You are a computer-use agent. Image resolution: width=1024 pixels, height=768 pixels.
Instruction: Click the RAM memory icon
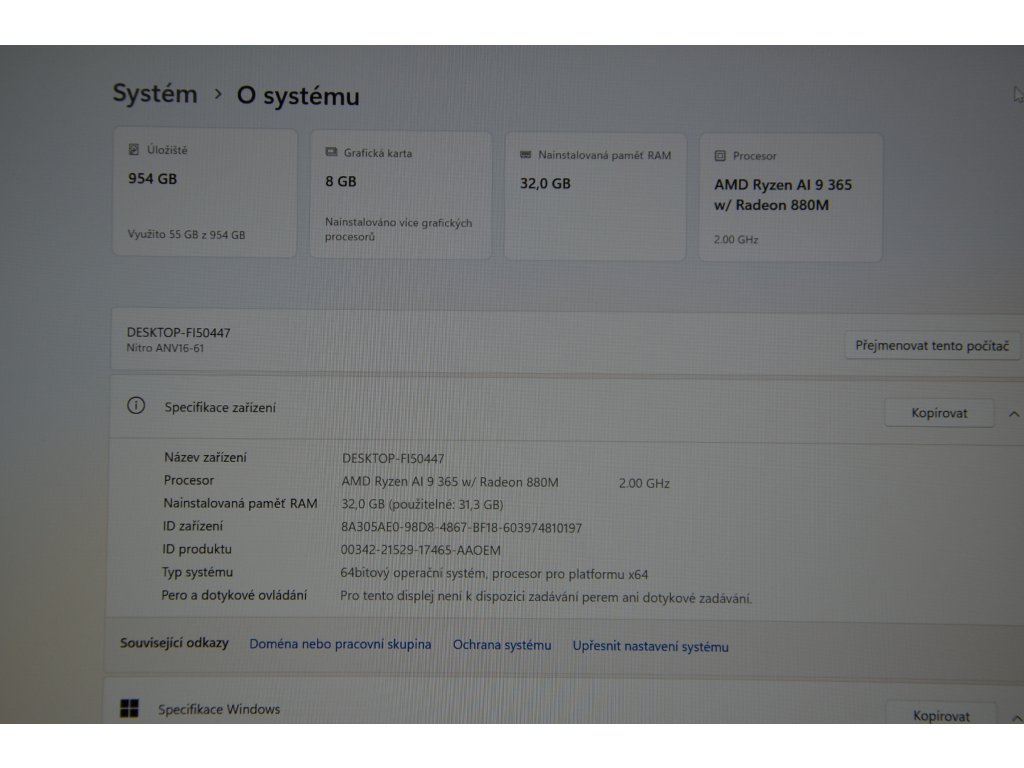[525, 155]
